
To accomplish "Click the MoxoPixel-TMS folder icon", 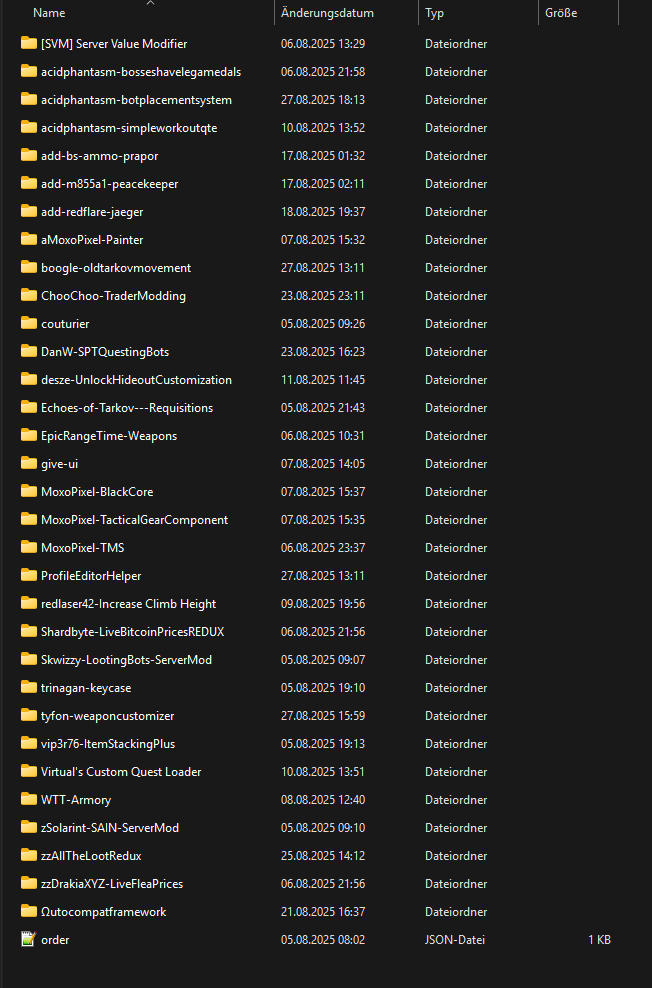I will [x=28, y=547].
